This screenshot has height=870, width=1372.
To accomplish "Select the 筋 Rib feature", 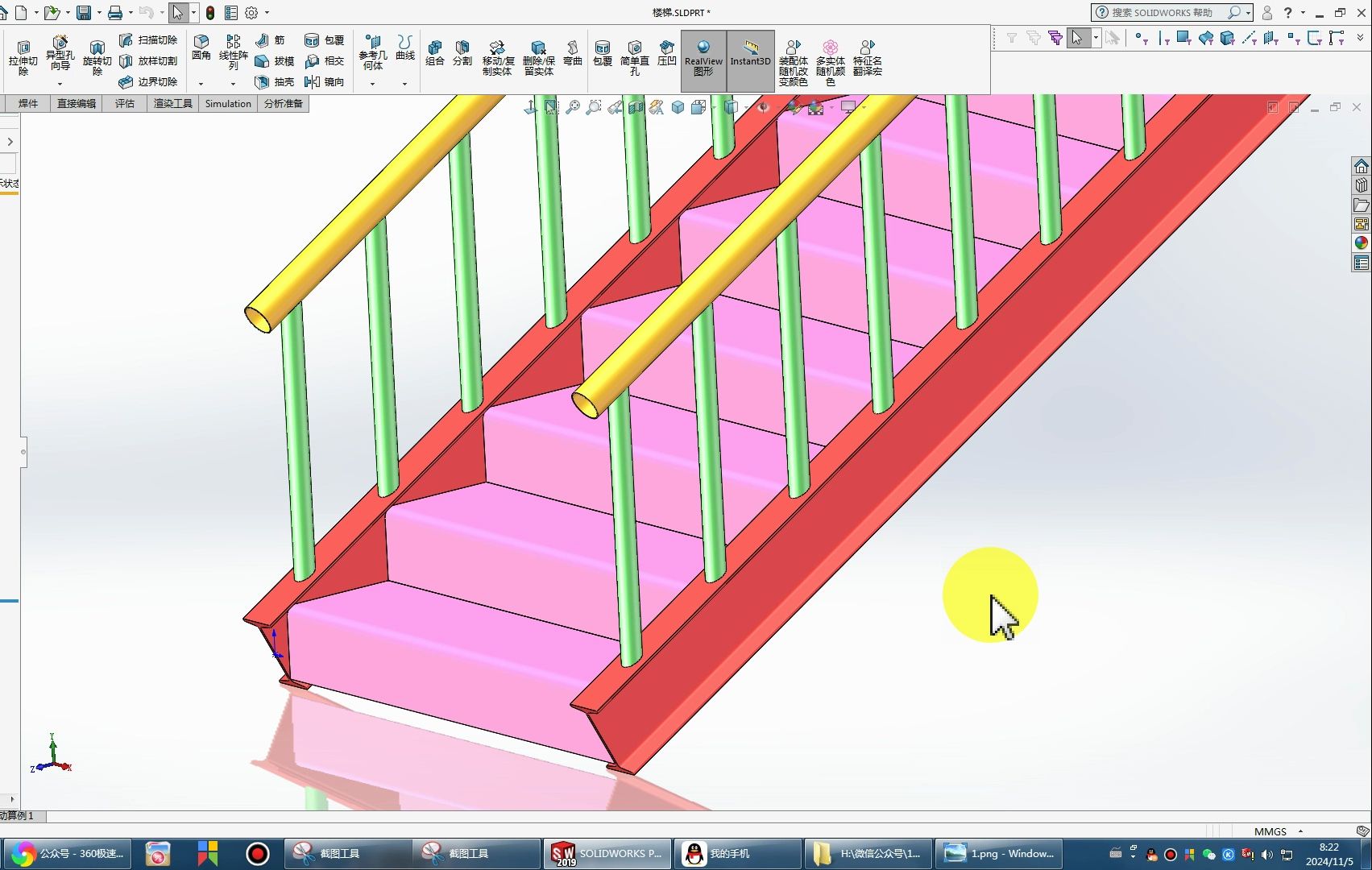I will pos(271,40).
